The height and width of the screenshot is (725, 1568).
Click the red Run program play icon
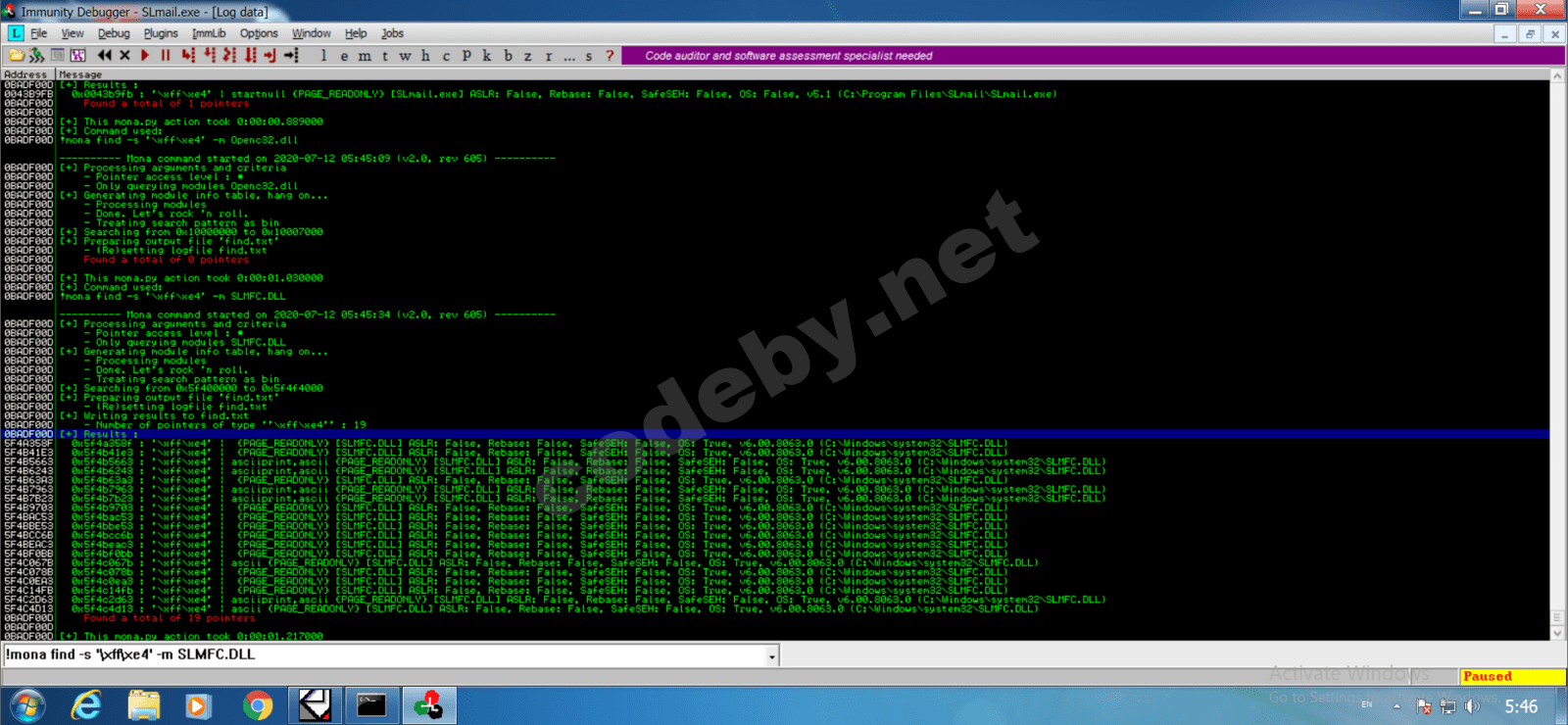pyautogui.click(x=145, y=56)
